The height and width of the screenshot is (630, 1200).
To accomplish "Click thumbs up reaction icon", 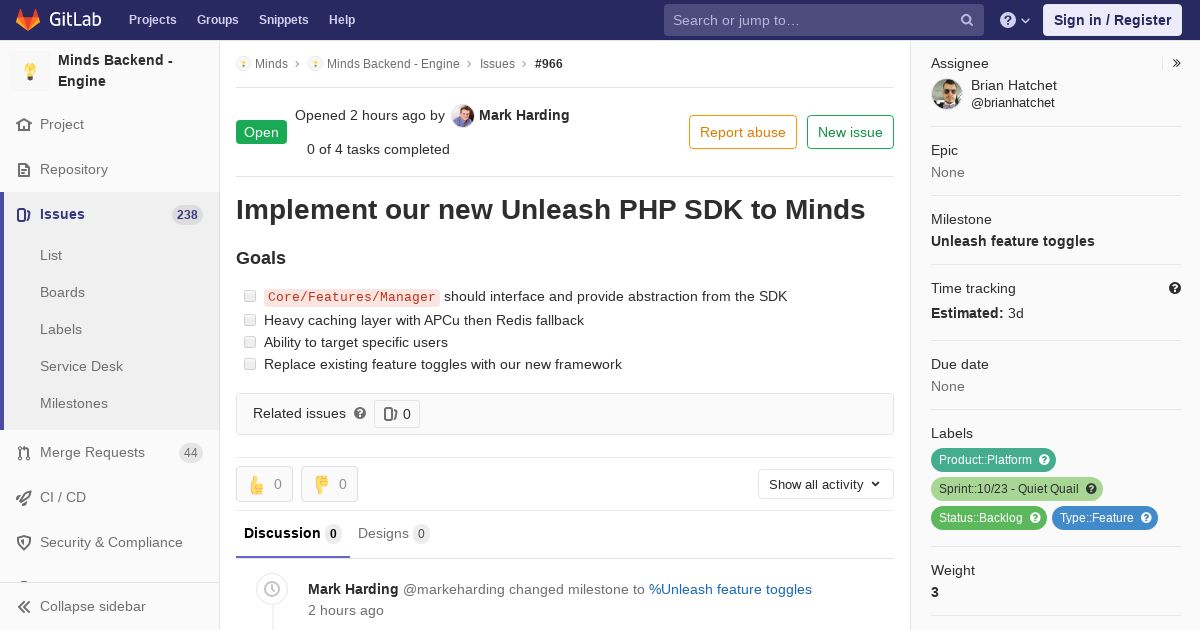I will (x=257, y=485).
